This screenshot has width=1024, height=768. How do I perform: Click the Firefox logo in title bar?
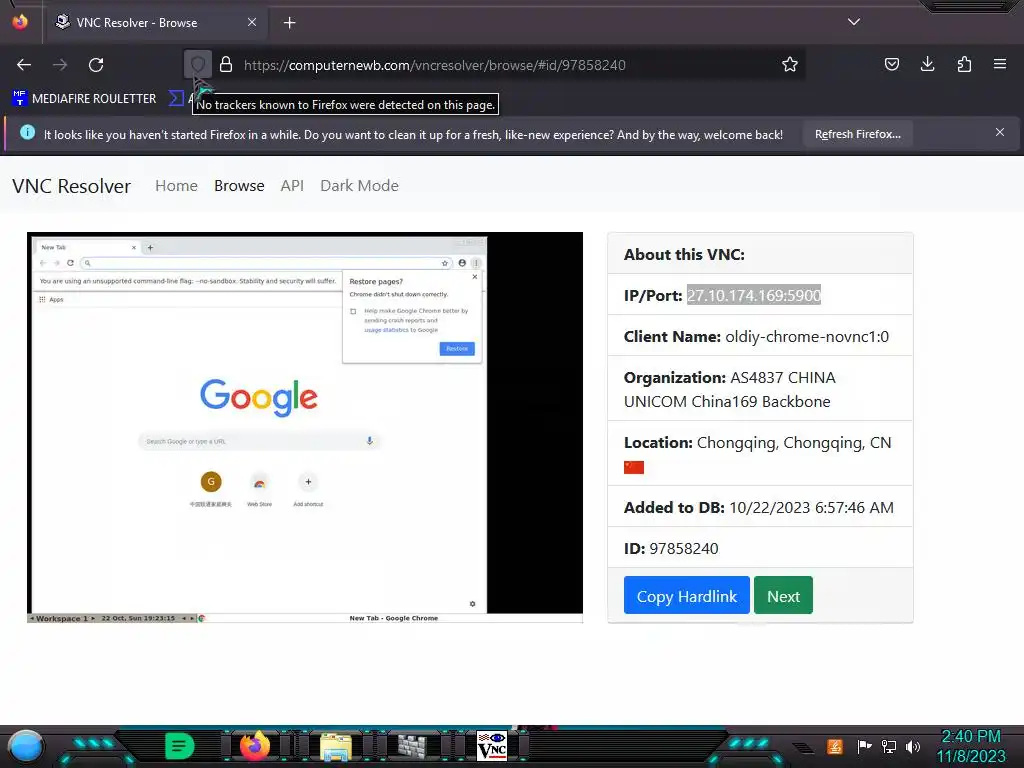pyautogui.click(x=20, y=22)
